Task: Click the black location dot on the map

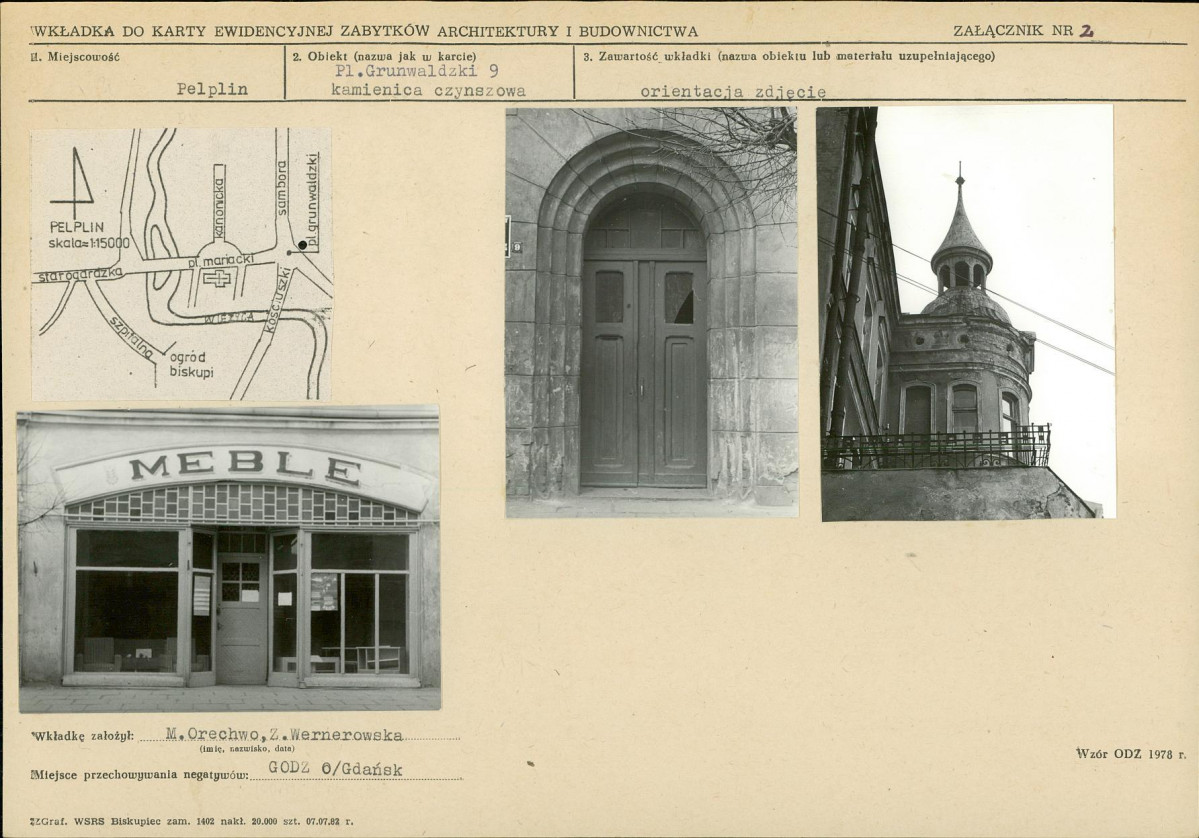Action: click(x=302, y=244)
